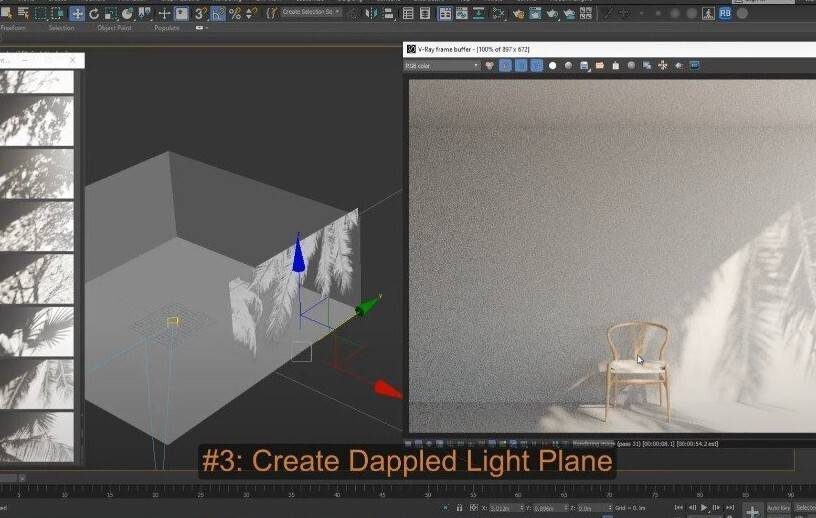Select the Move tool in main toolbar
Image resolution: width=816 pixels, height=518 pixels.
coord(77,14)
